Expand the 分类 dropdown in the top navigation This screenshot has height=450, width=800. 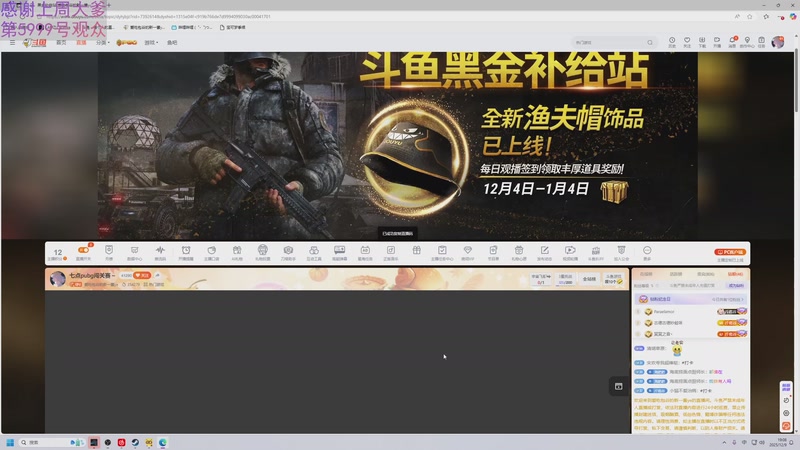coord(103,43)
